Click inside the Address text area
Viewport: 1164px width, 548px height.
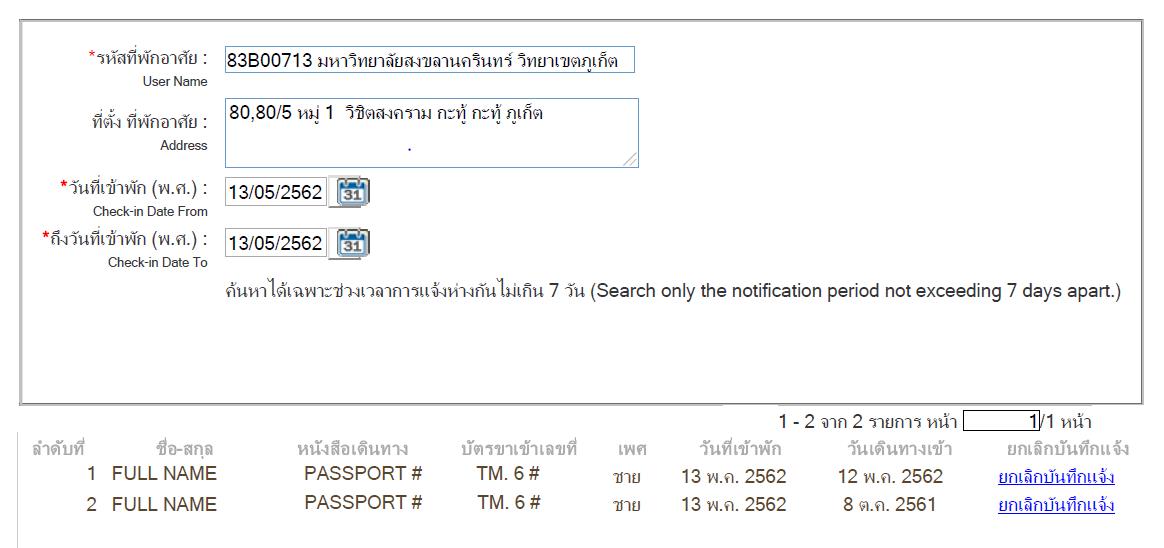pos(431,132)
